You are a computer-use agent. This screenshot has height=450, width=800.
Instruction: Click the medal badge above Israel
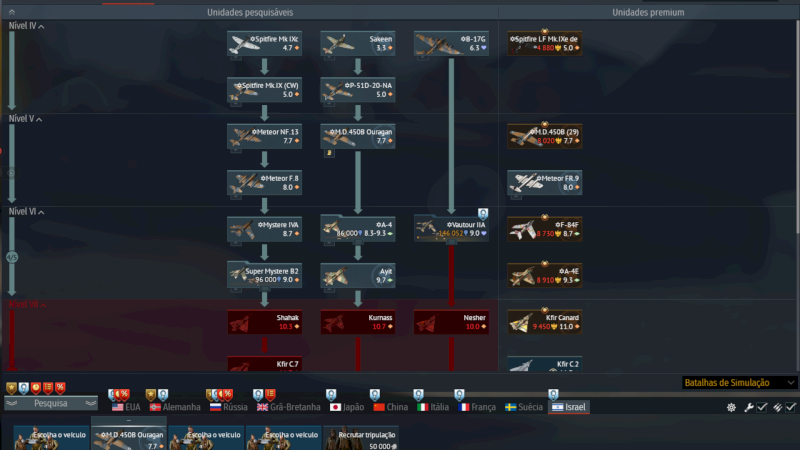[553, 395]
